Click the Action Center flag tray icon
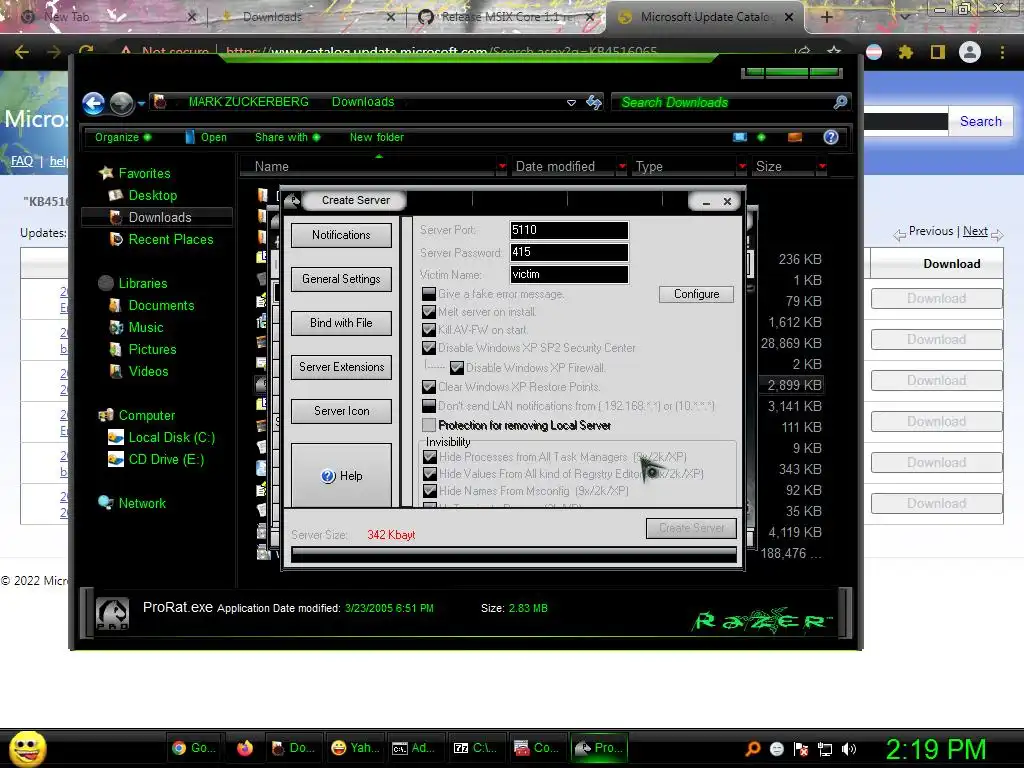1024x768 pixels. click(x=801, y=749)
